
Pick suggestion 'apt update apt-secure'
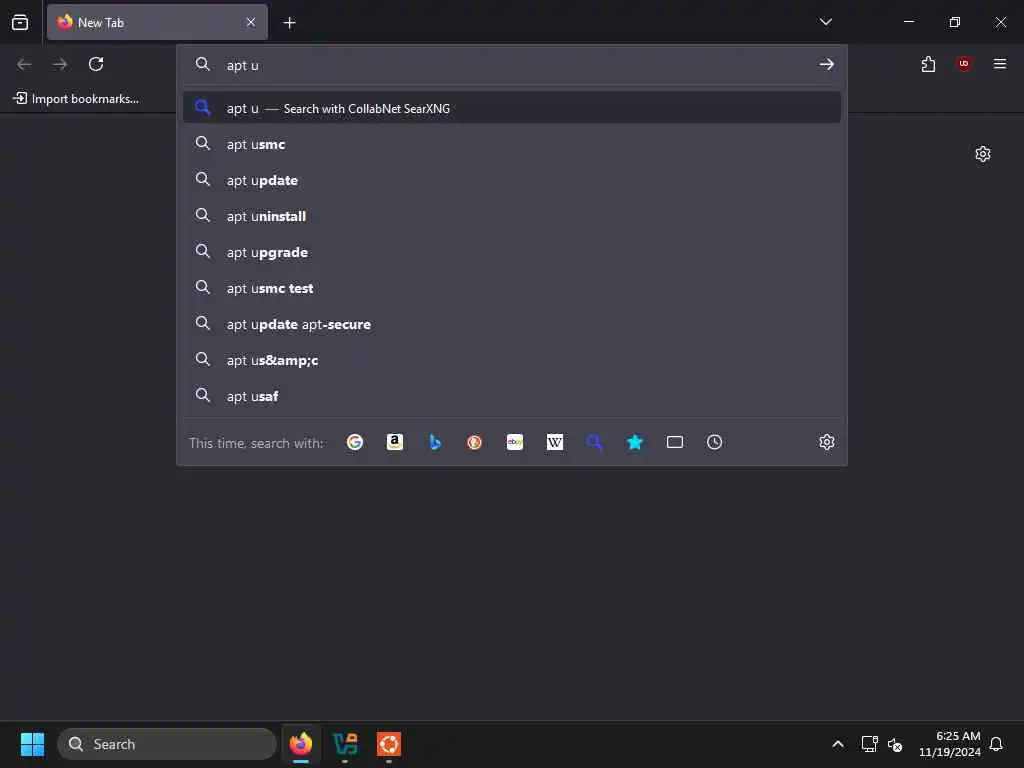pos(512,324)
